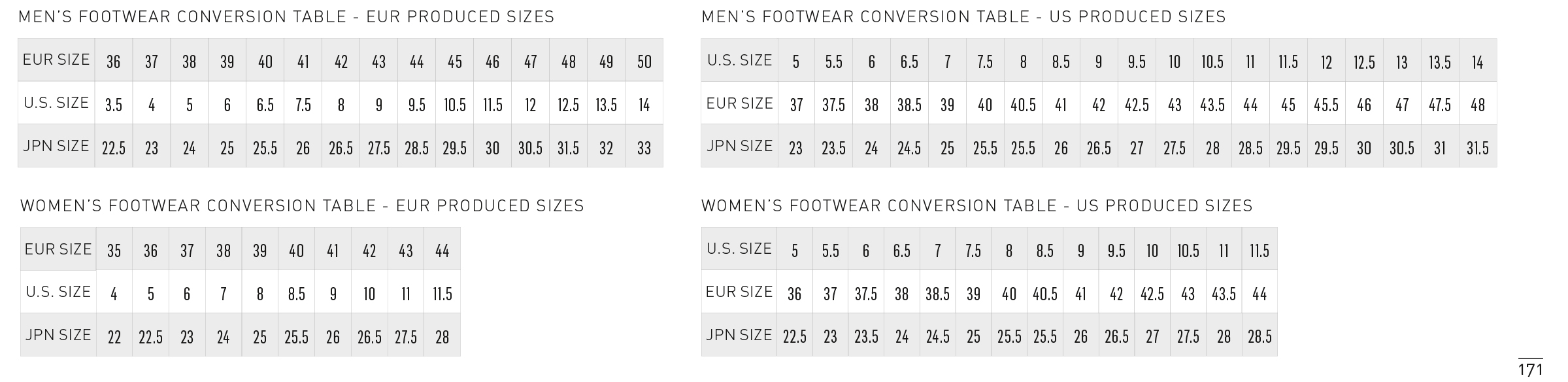The height and width of the screenshot is (382, 1568).
Task: Click the JPN SIZE row label in men's EUR table
Action: [x=56, y=147]
